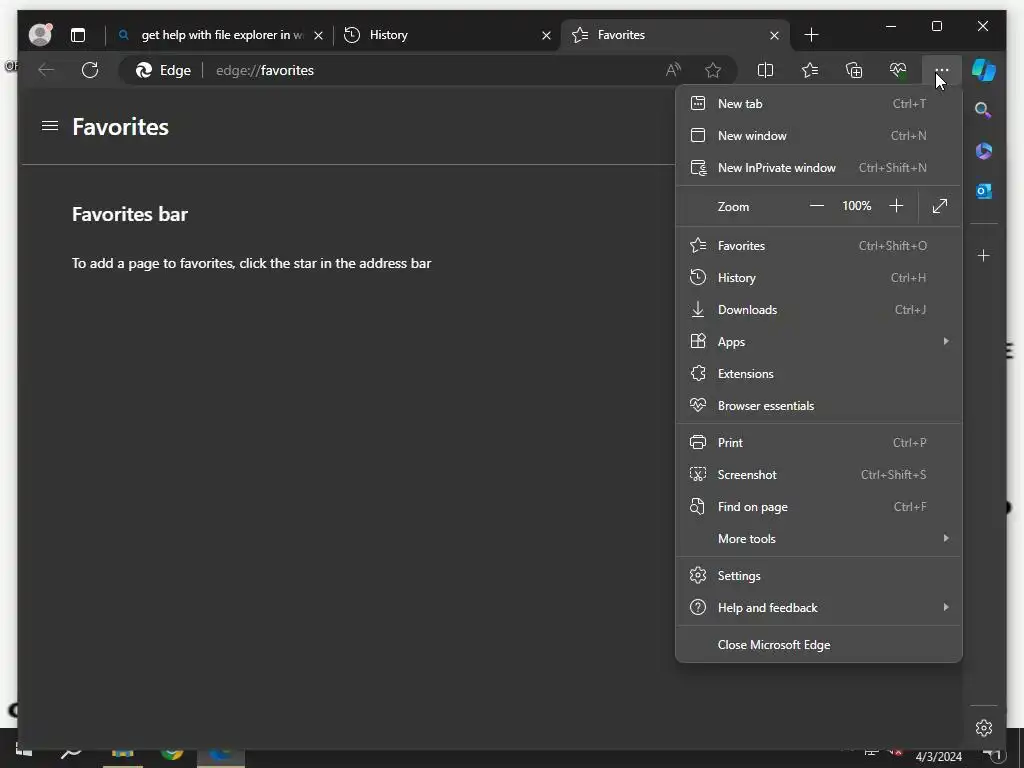
Task: Select History in the menu
Action: pyautogui.click(x=818, y=278)
